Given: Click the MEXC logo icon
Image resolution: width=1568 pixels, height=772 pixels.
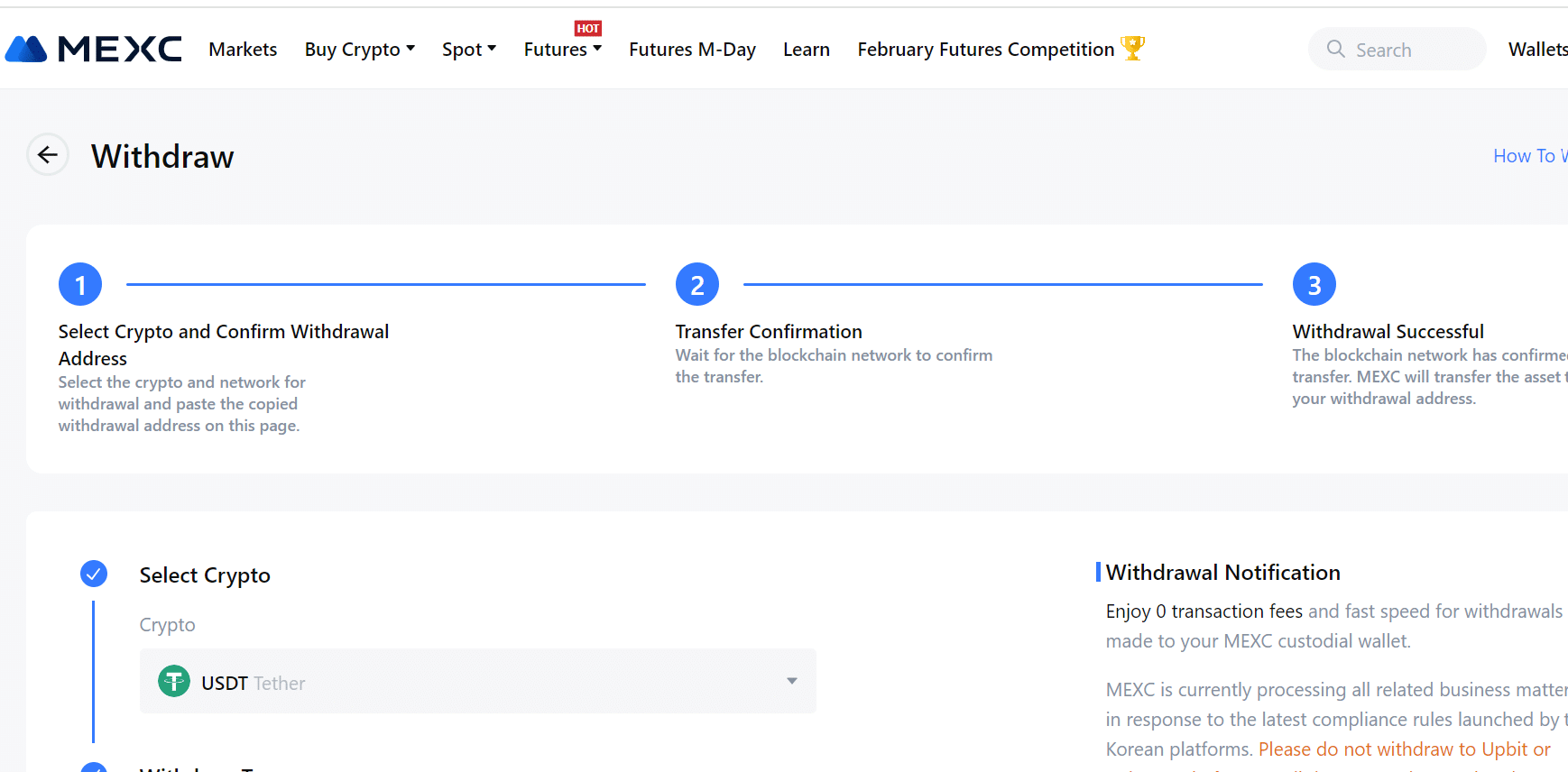Looking at the screenshot, I should point(26,49).
